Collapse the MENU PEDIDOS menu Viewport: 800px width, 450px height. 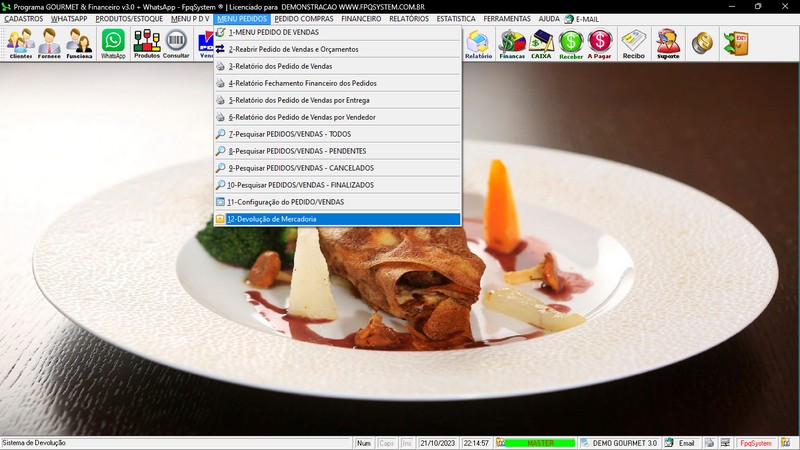click(242, 19)
